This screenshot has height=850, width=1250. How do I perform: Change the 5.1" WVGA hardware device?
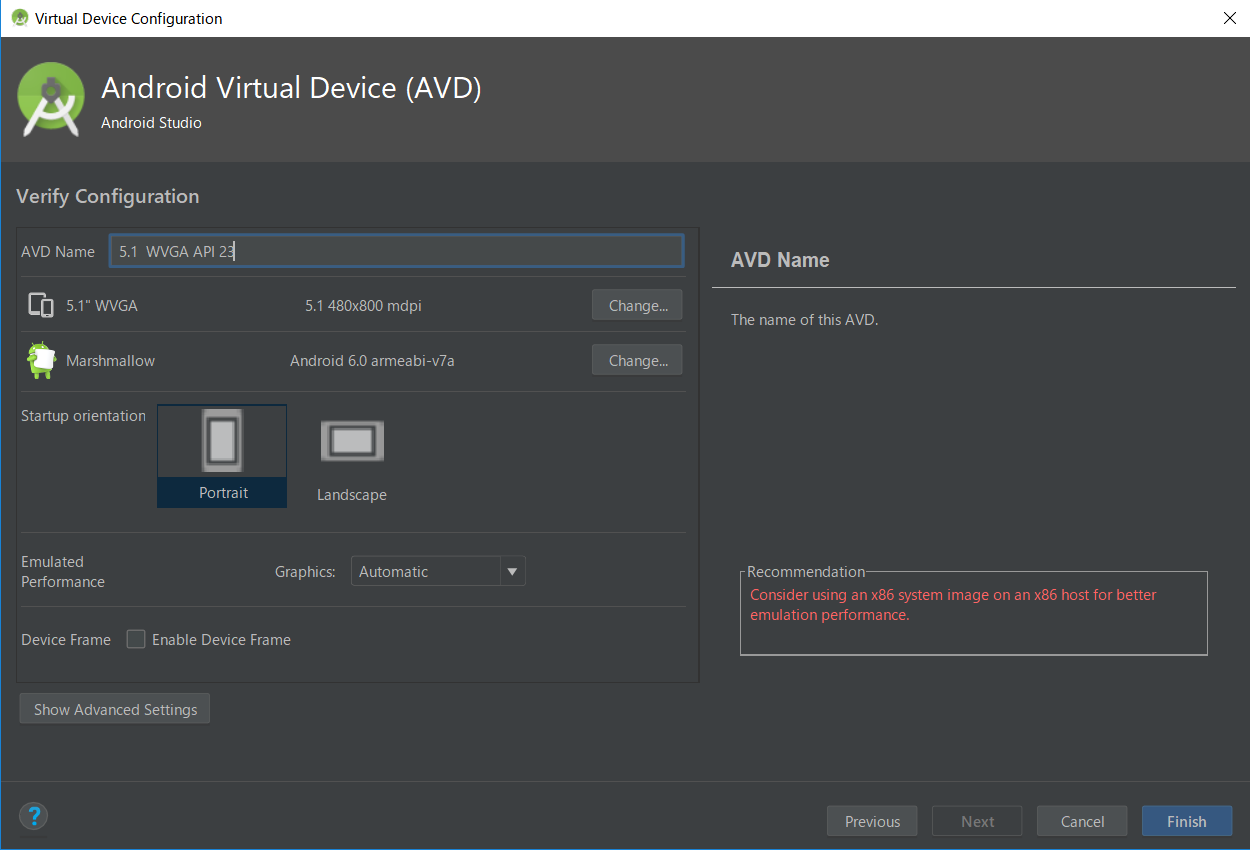[637, 305]
